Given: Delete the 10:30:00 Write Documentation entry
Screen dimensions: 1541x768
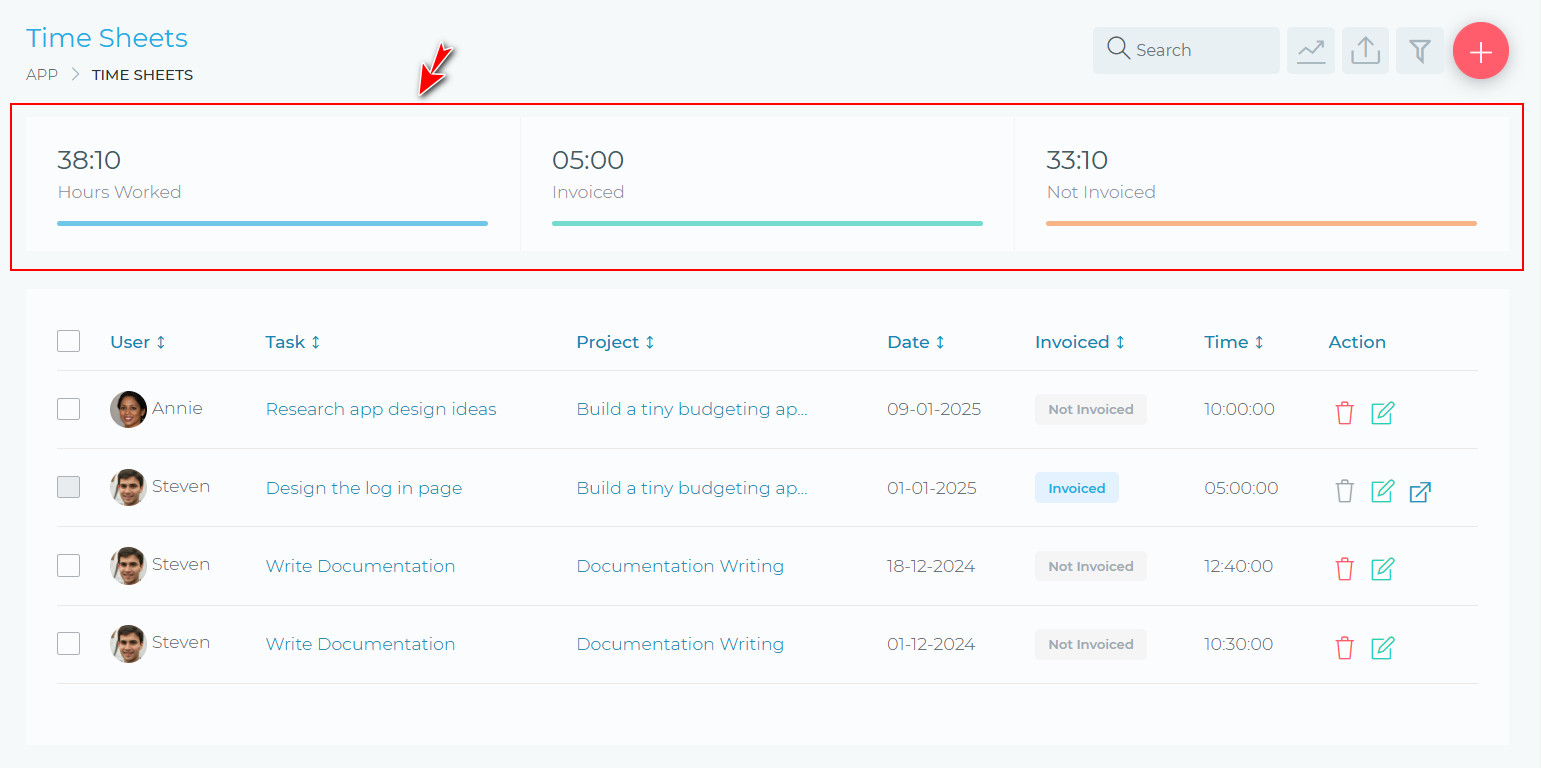Looking at the screenshot, I should pos(1344,647).
